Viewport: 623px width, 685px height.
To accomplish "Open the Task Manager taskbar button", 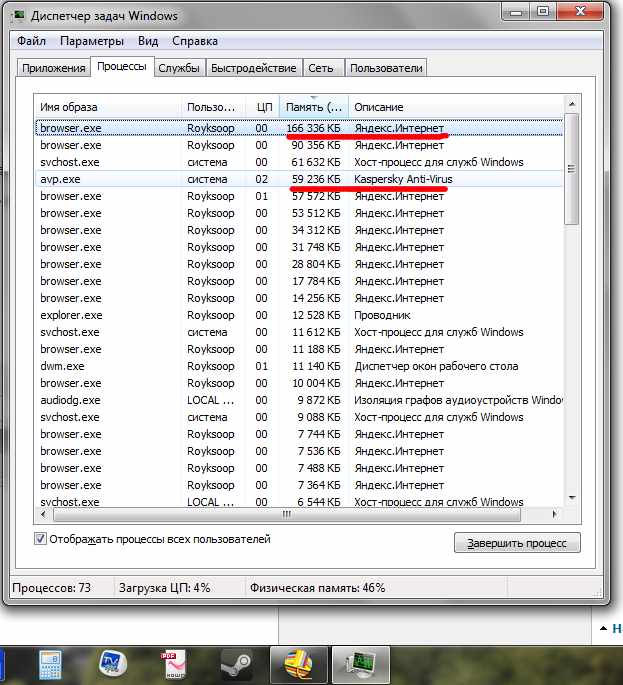I will pyautogui.click(x=361, y=665).
